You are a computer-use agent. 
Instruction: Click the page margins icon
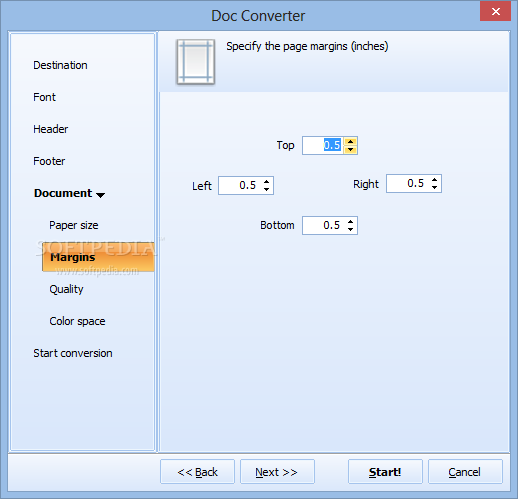[196, 62]
